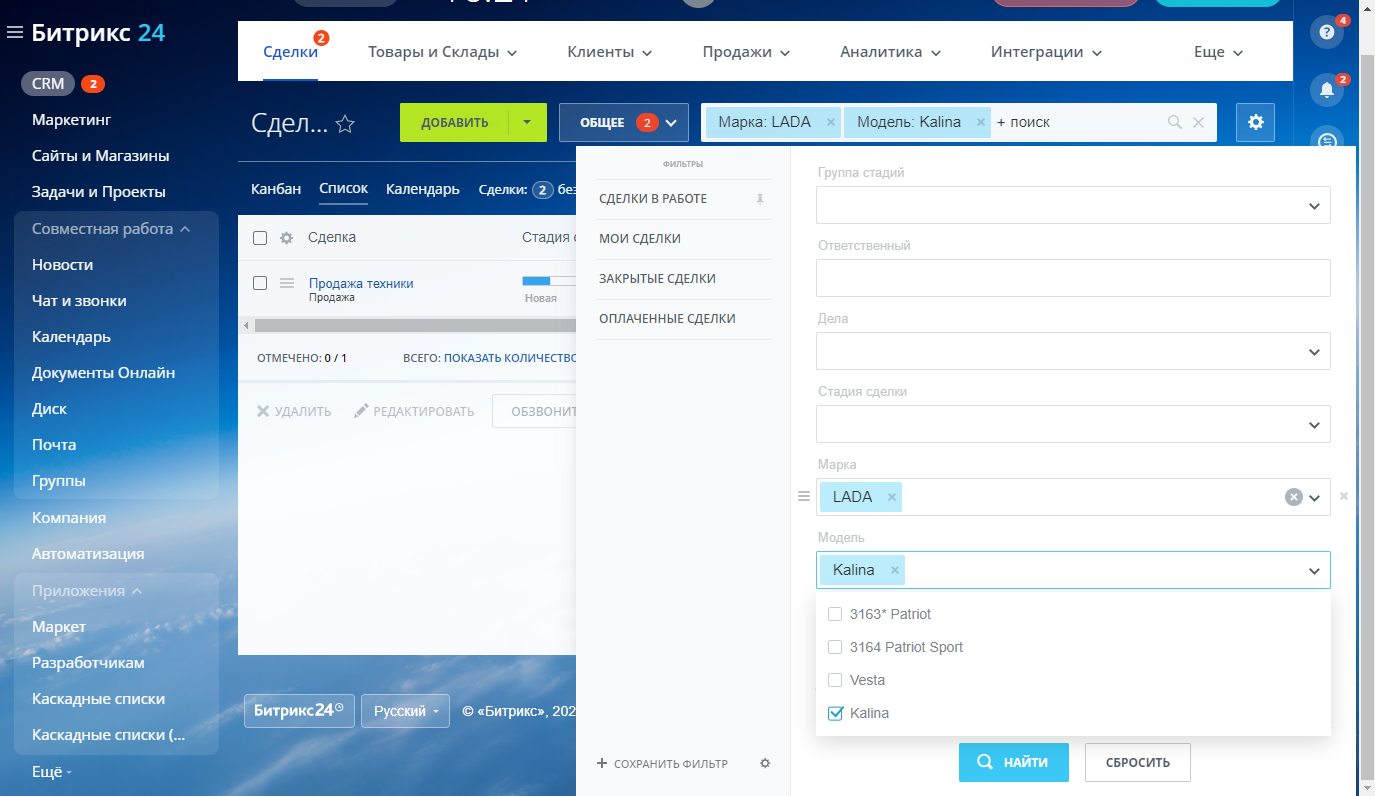Click inside the Ответственный input field

click(x=1073, y=278)
